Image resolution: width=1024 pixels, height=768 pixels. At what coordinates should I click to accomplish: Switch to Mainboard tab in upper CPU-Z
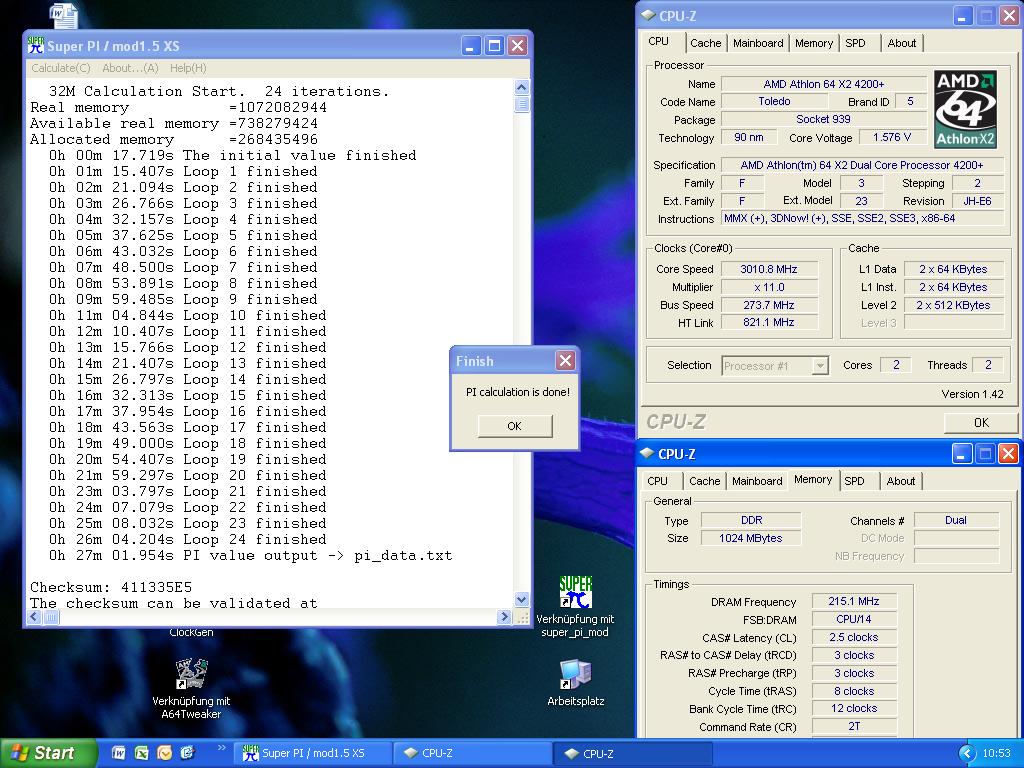[758, 43]
